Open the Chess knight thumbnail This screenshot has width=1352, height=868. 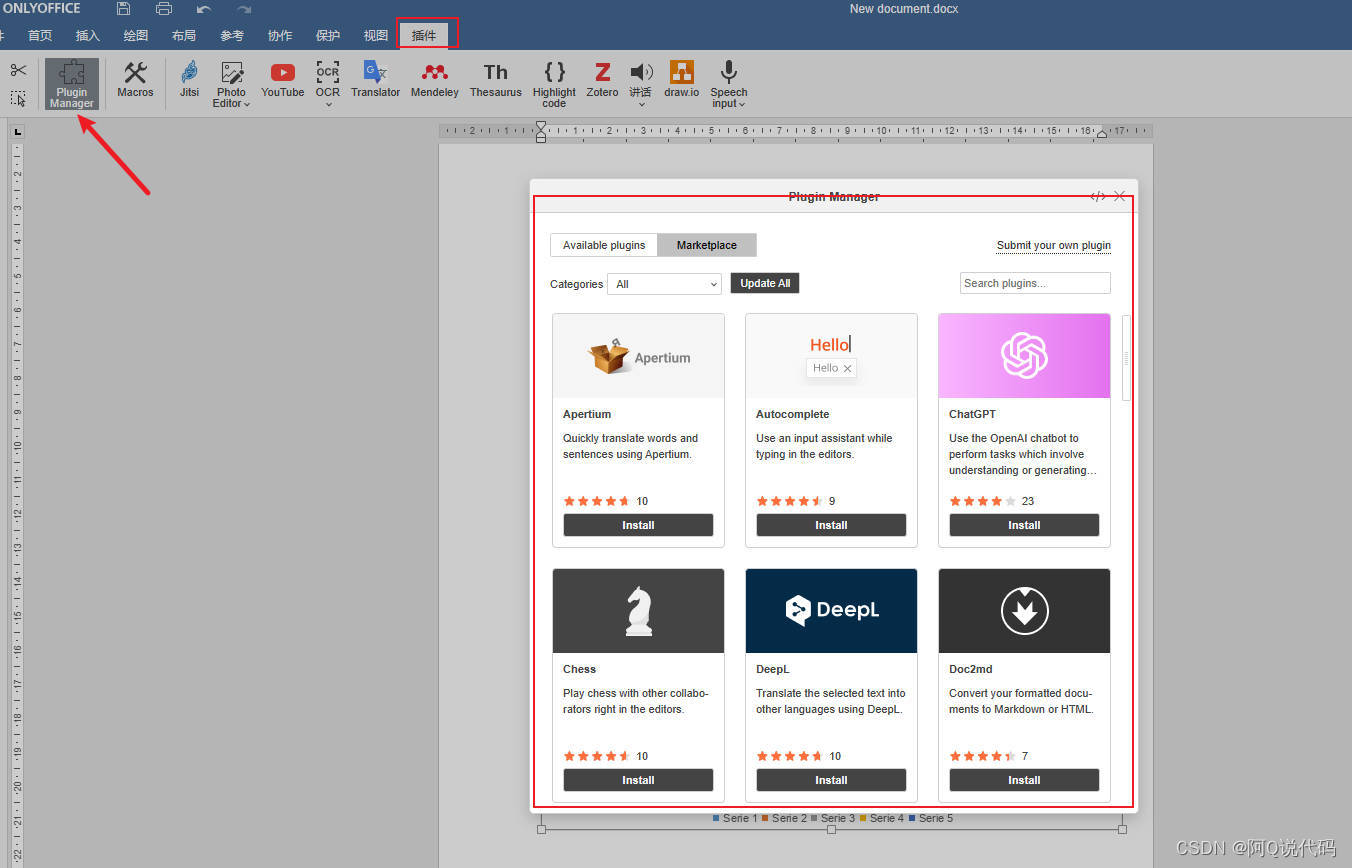[638, 611]
